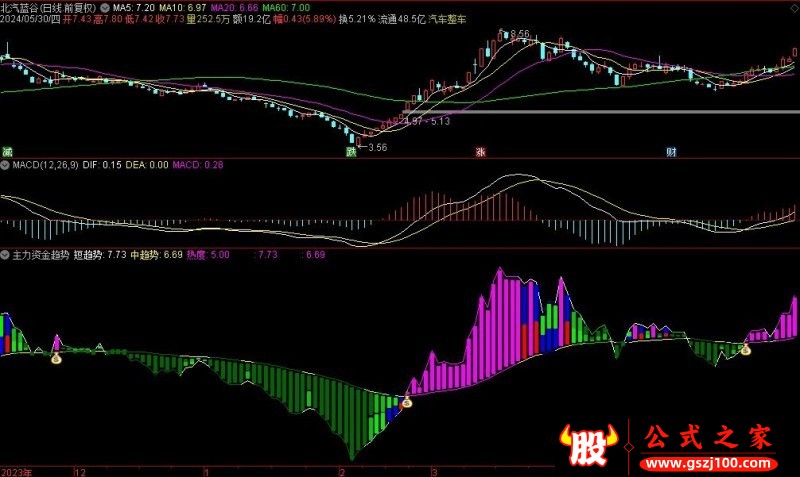The width and height of the screenshot is (800, 477).
Task: Click the red 涨 marker icon
Action: coord(480,152)
